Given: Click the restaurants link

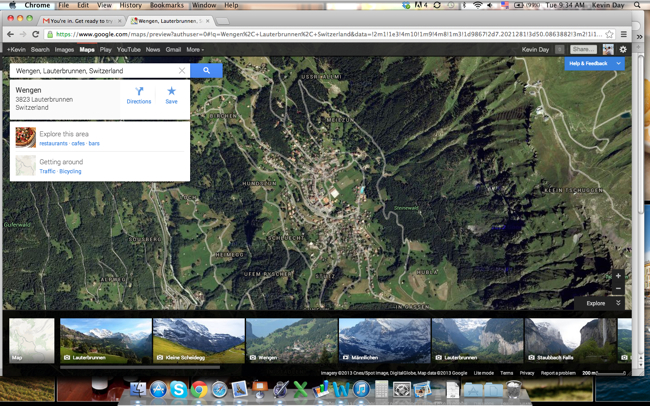Looking at the screenshot, I should pyautogui.click(x=53, y=143).
